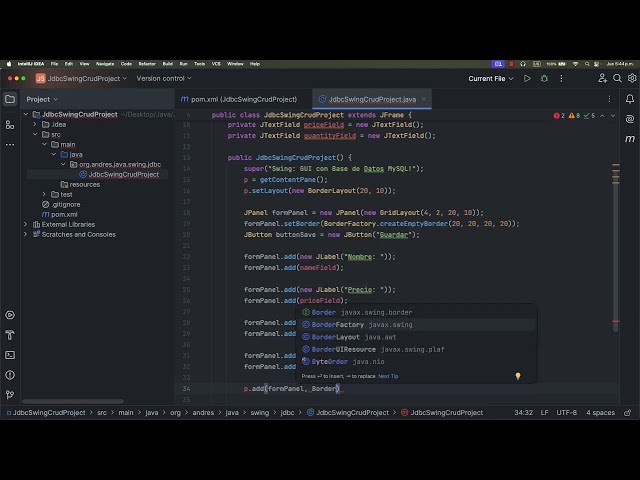The height and width of the screenshot is (480, 640).
Task: Run the Current File configuration
Action: [x=527, y=78]
